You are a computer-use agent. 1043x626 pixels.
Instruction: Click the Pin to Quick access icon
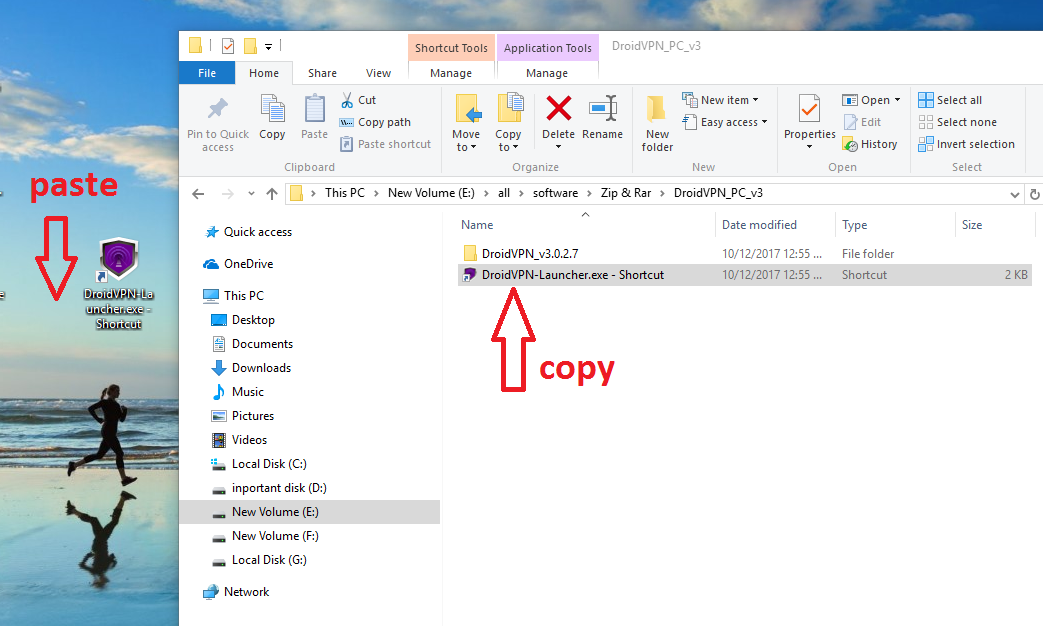pos(217,110)
